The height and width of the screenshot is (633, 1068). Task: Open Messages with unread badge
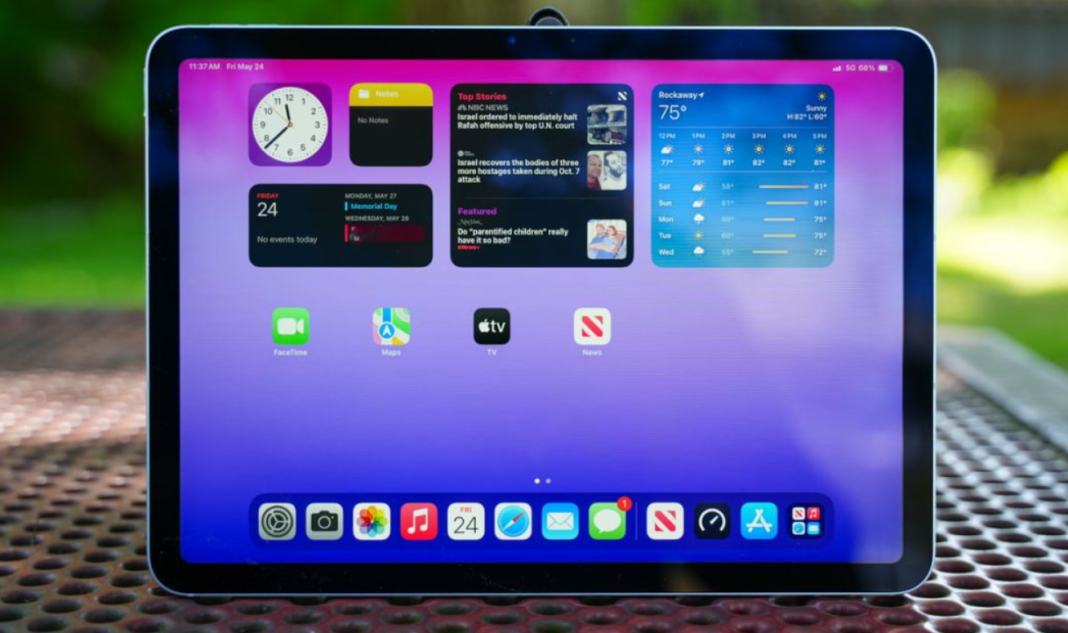[607, 521]
